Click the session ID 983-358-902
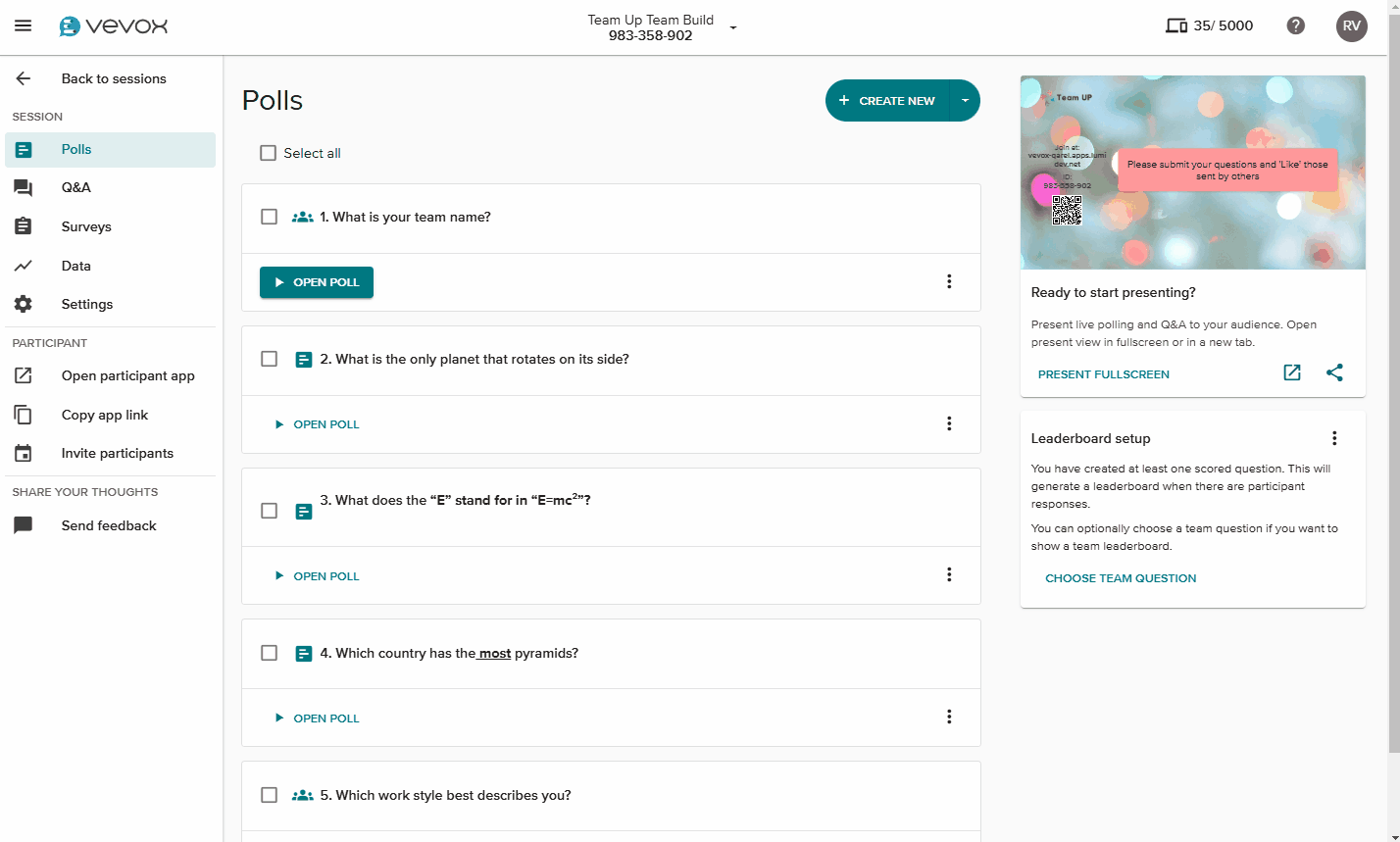 [x=650, y=35]
